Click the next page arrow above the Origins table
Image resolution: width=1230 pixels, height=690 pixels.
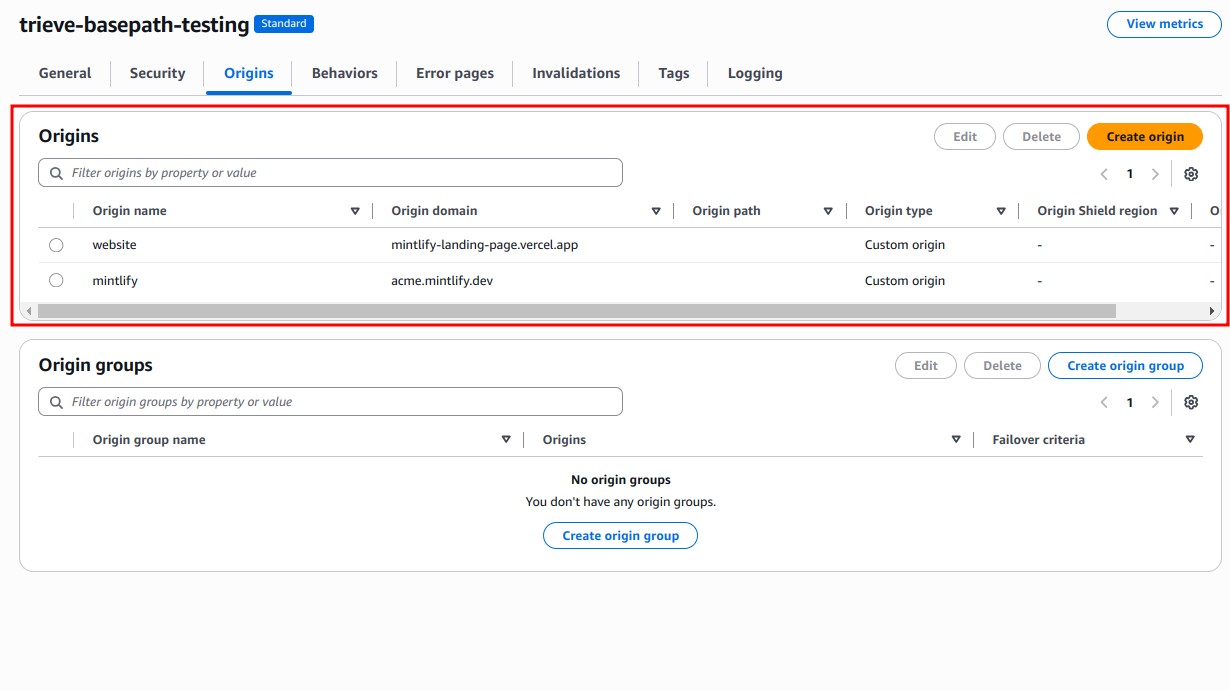[x=1155, y=173]
